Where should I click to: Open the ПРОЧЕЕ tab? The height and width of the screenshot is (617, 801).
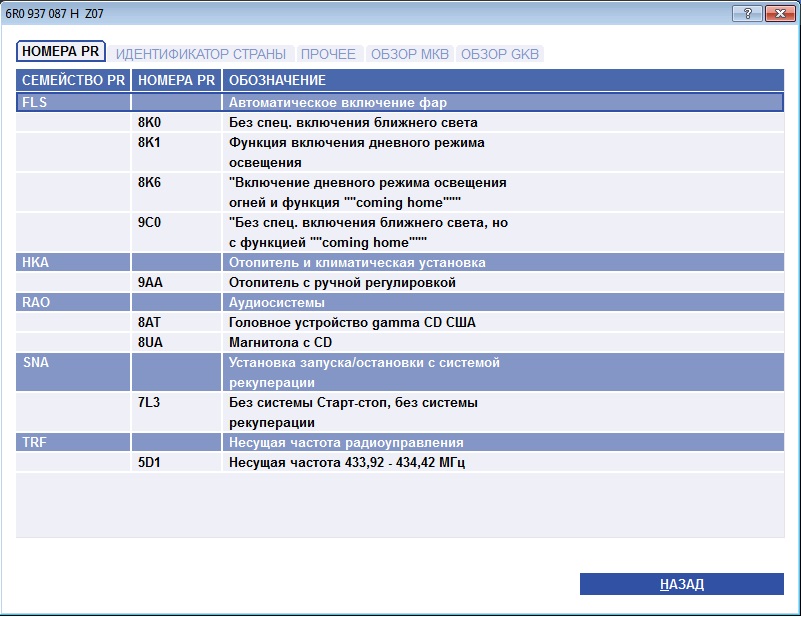(x=328, y=54)
